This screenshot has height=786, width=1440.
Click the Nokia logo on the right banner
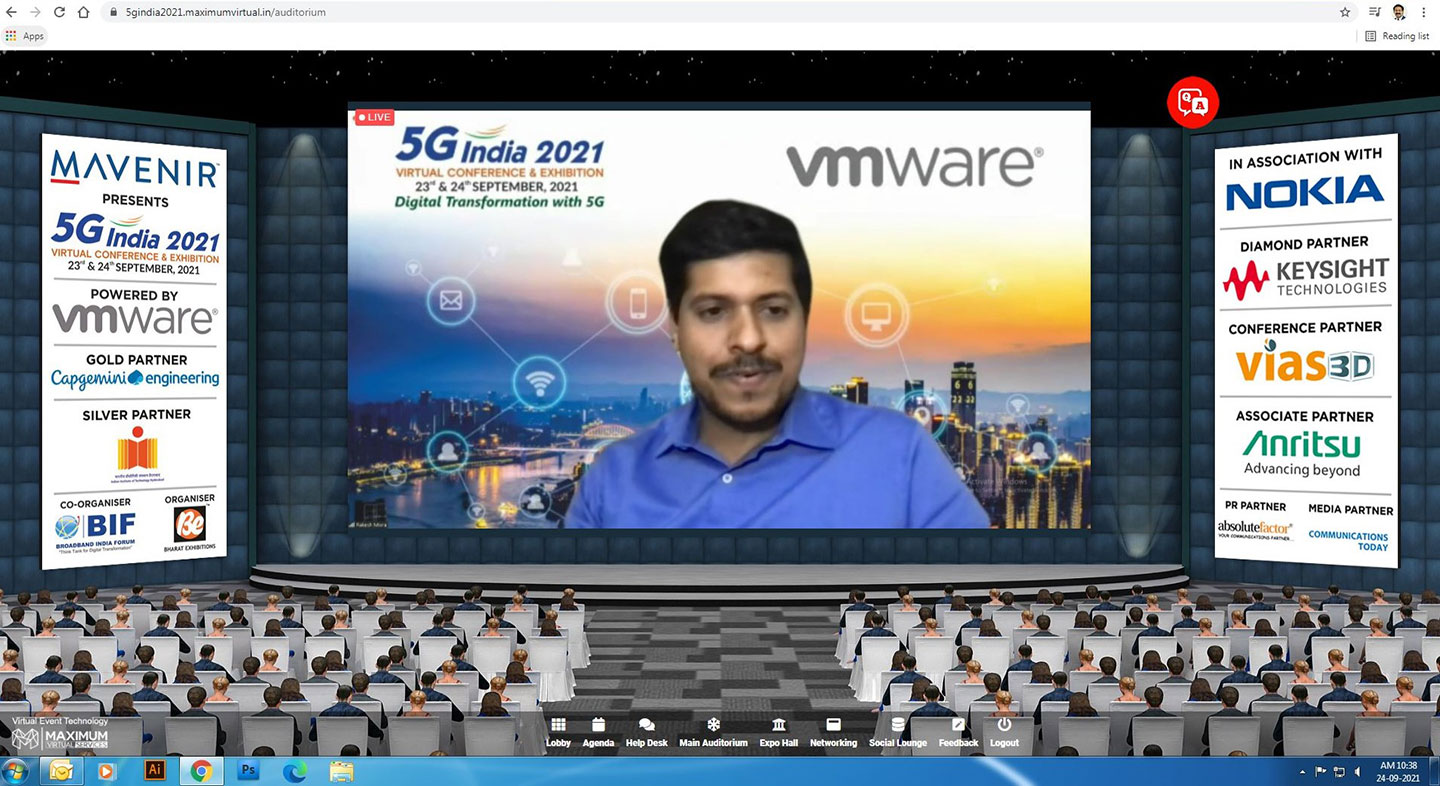[1306, 192]
